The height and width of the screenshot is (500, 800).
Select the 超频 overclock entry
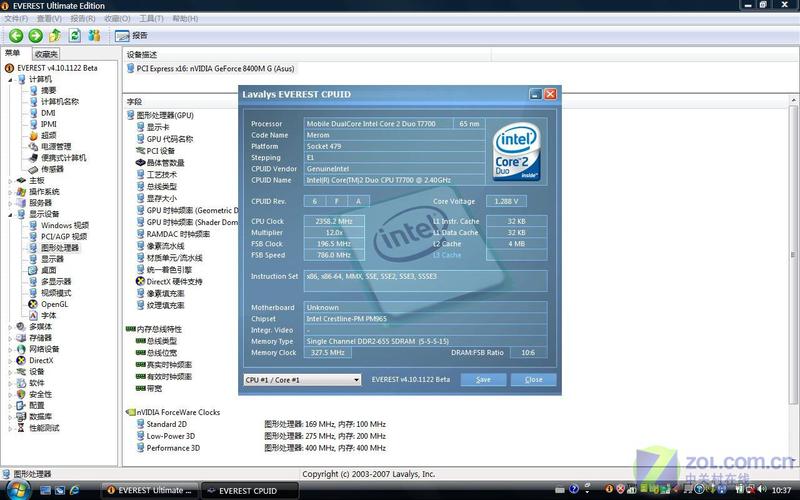[x=48, y=135]
